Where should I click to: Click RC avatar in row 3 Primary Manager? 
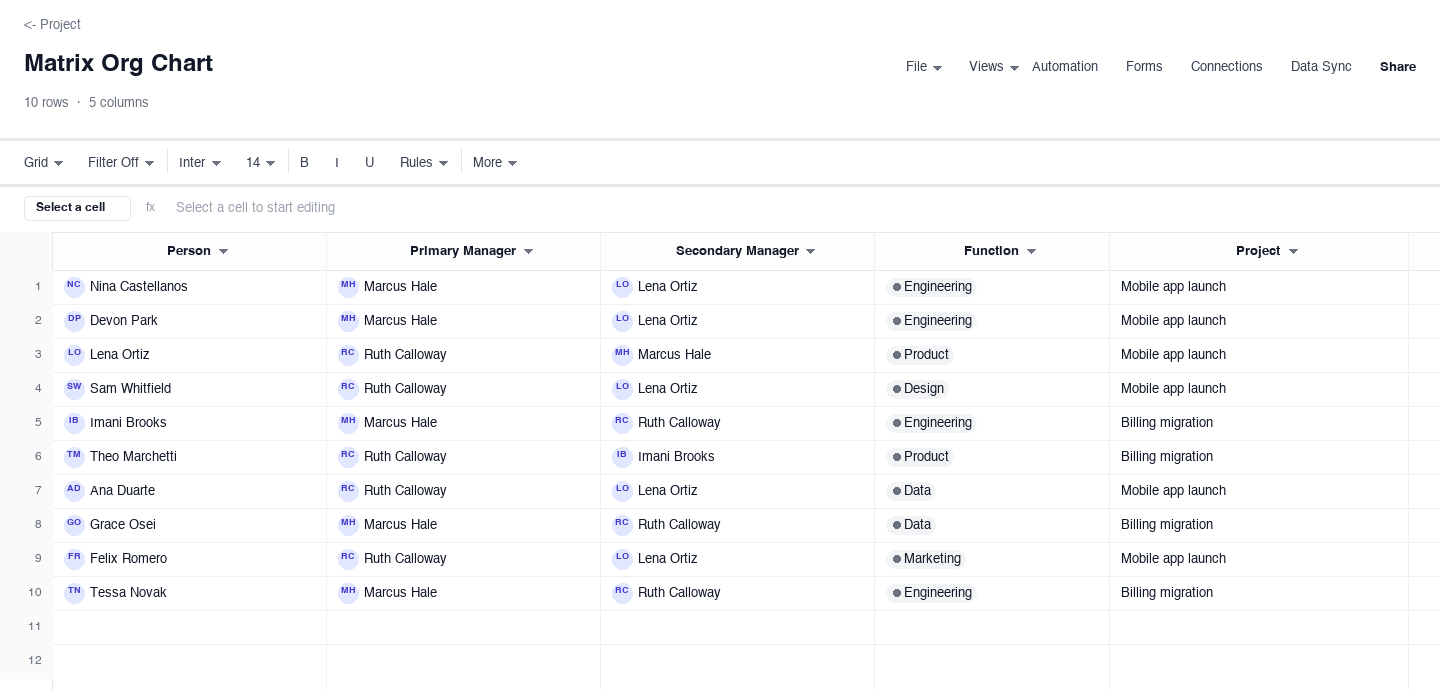[348, 355]
